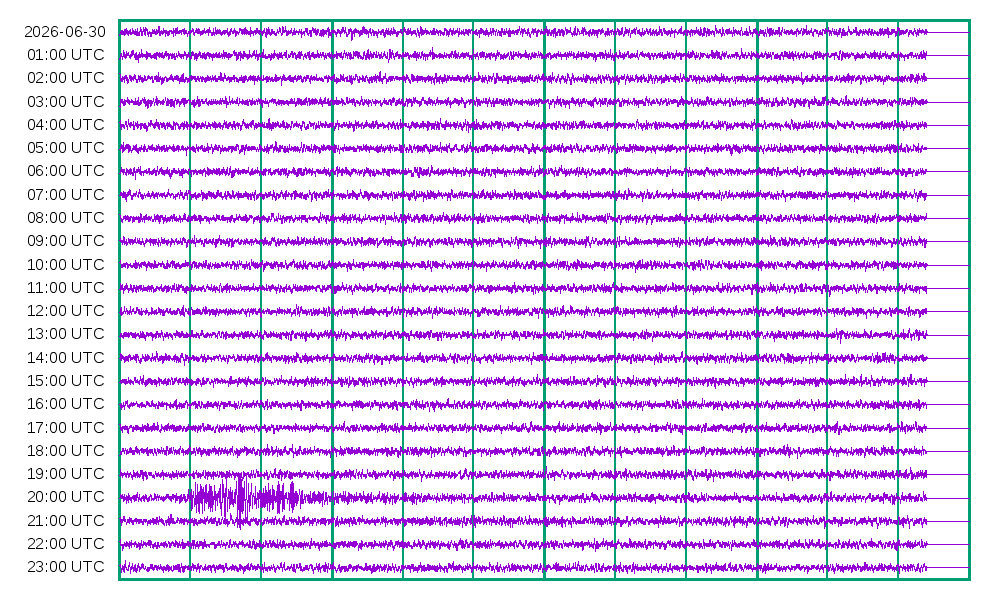
Task: Select the 12:00 UTC row label
Action: (x=66, y=311)
